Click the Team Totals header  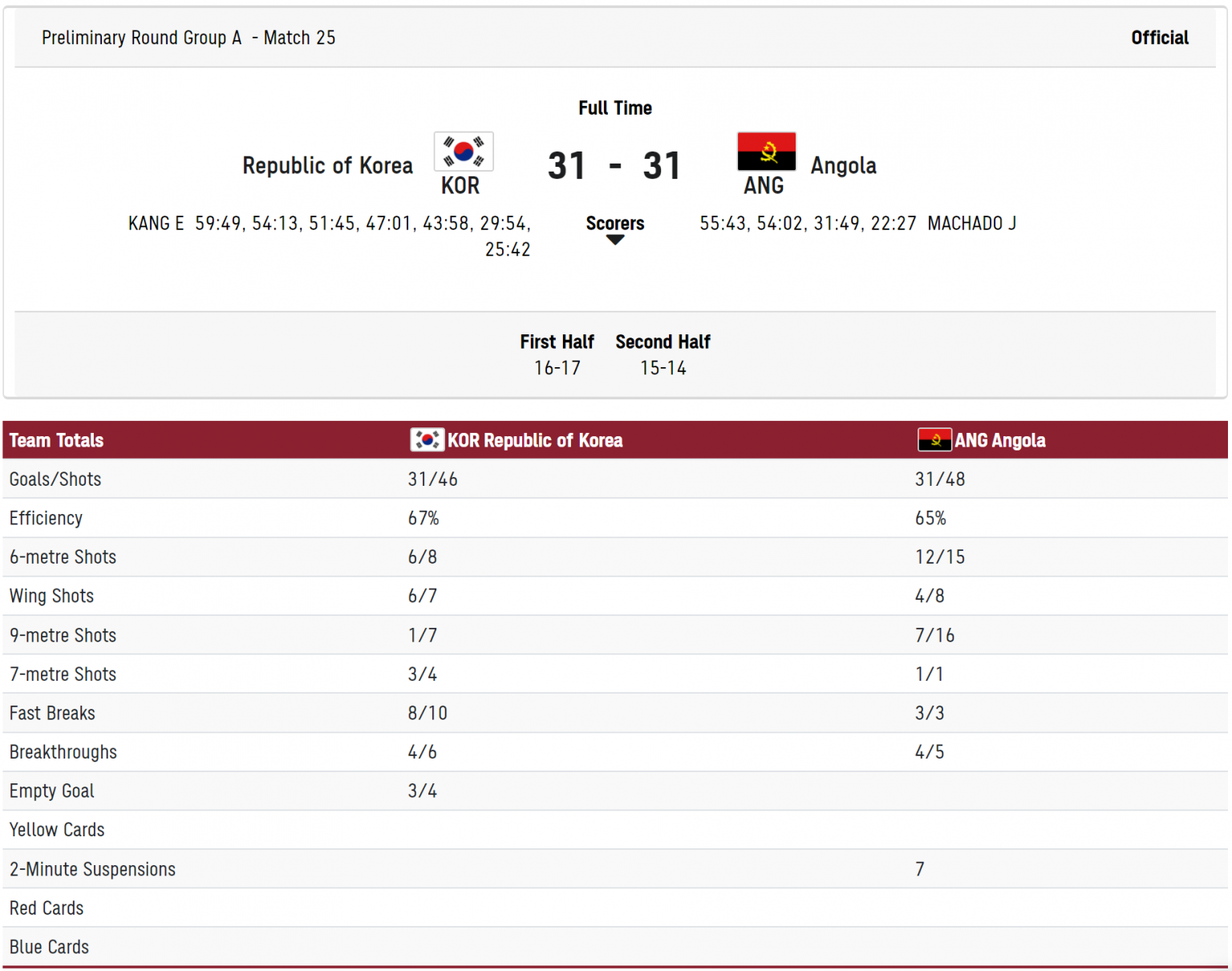coord(56,440)
